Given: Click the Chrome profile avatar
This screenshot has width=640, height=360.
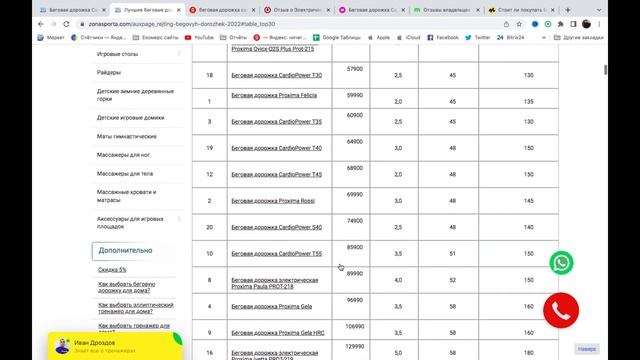Looking at the screenshot, I should pyautogui.click(x=586, y=24).
